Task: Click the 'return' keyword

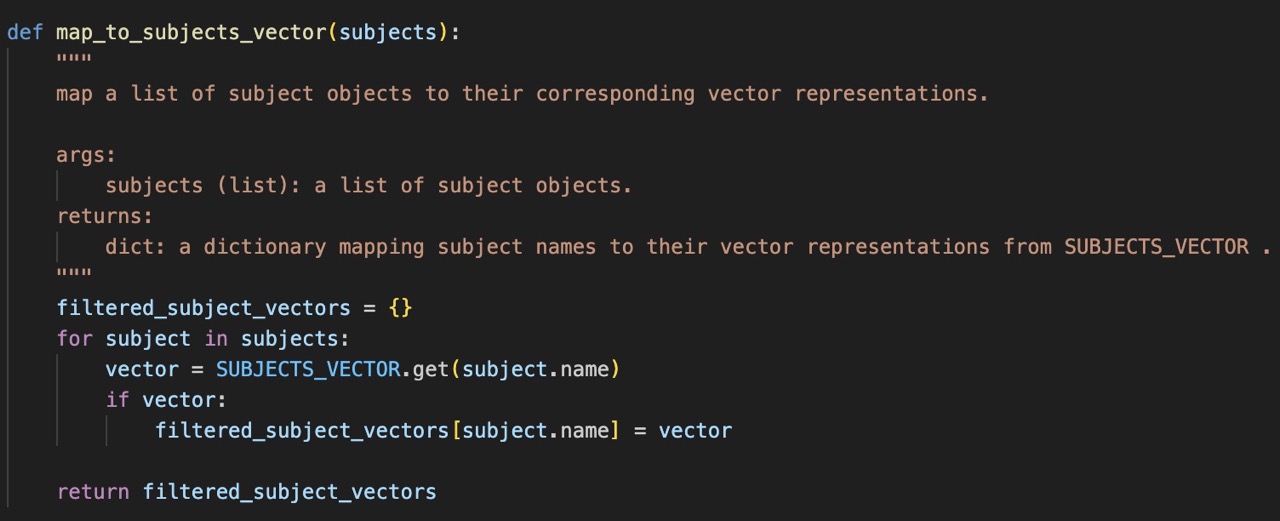Action: (x=93, y=492)
